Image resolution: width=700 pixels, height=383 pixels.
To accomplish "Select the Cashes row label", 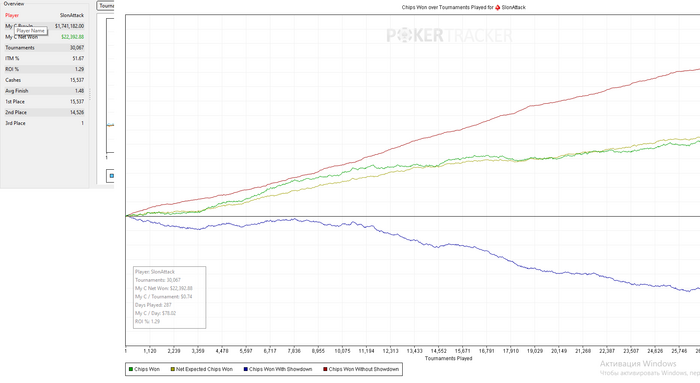I will click(13, 80).
